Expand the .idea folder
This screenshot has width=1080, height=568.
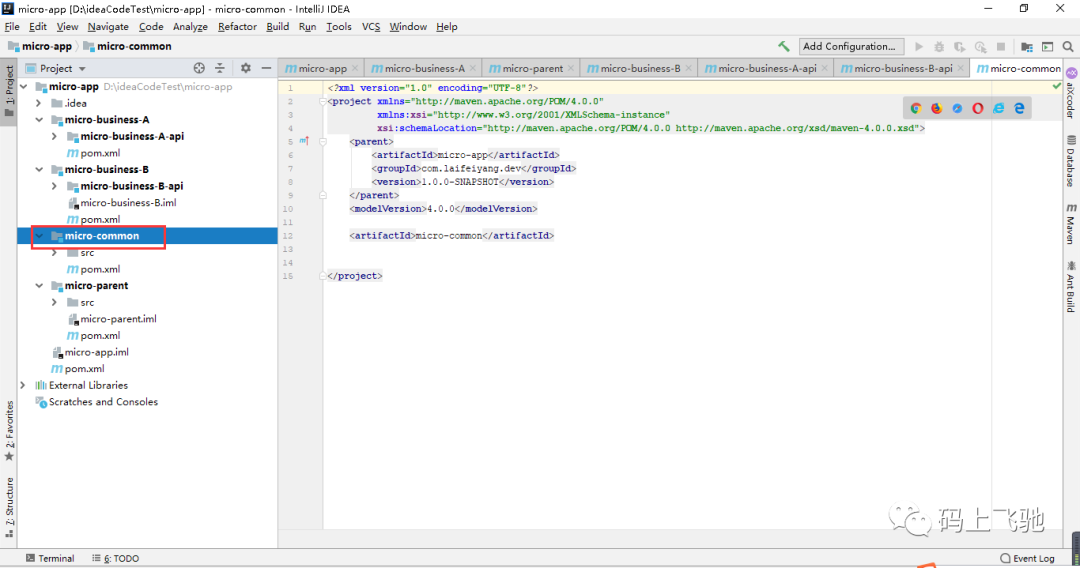click(x=39, y=103)
